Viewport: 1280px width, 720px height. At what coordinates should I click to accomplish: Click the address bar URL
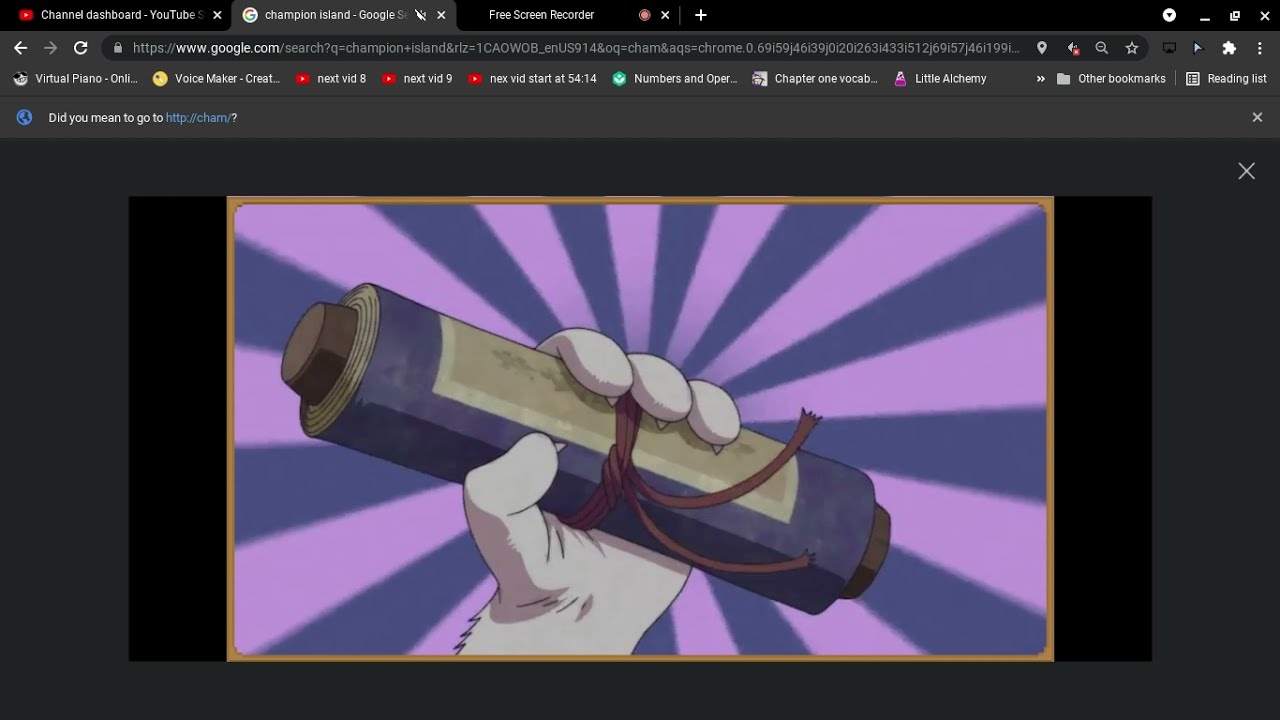576,48
